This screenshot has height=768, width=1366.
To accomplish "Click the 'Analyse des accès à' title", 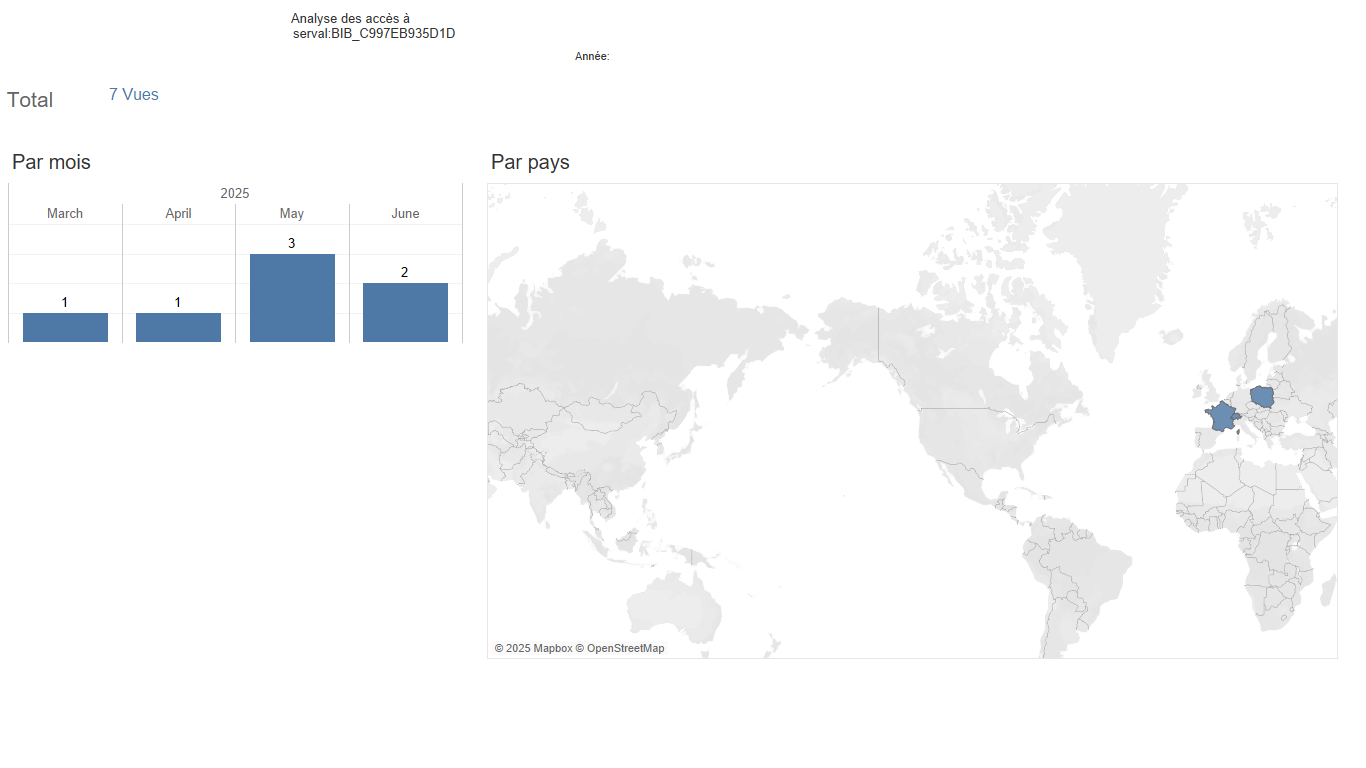I will [350, 19].
